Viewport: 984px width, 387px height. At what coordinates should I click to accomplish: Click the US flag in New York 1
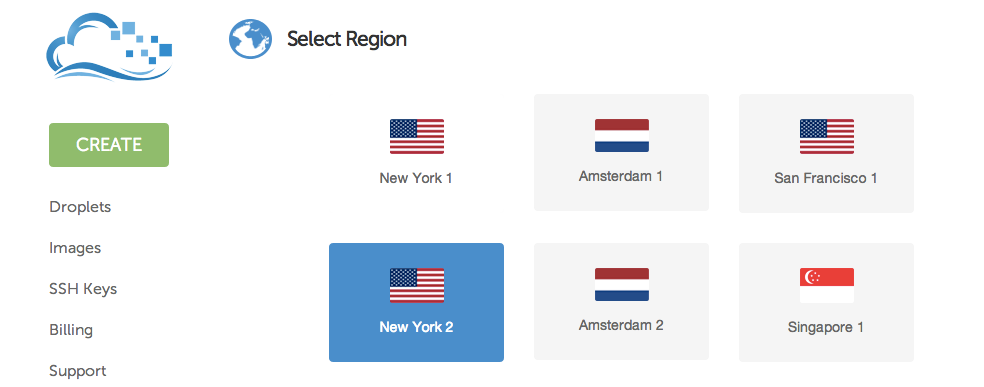click(417, 136)
